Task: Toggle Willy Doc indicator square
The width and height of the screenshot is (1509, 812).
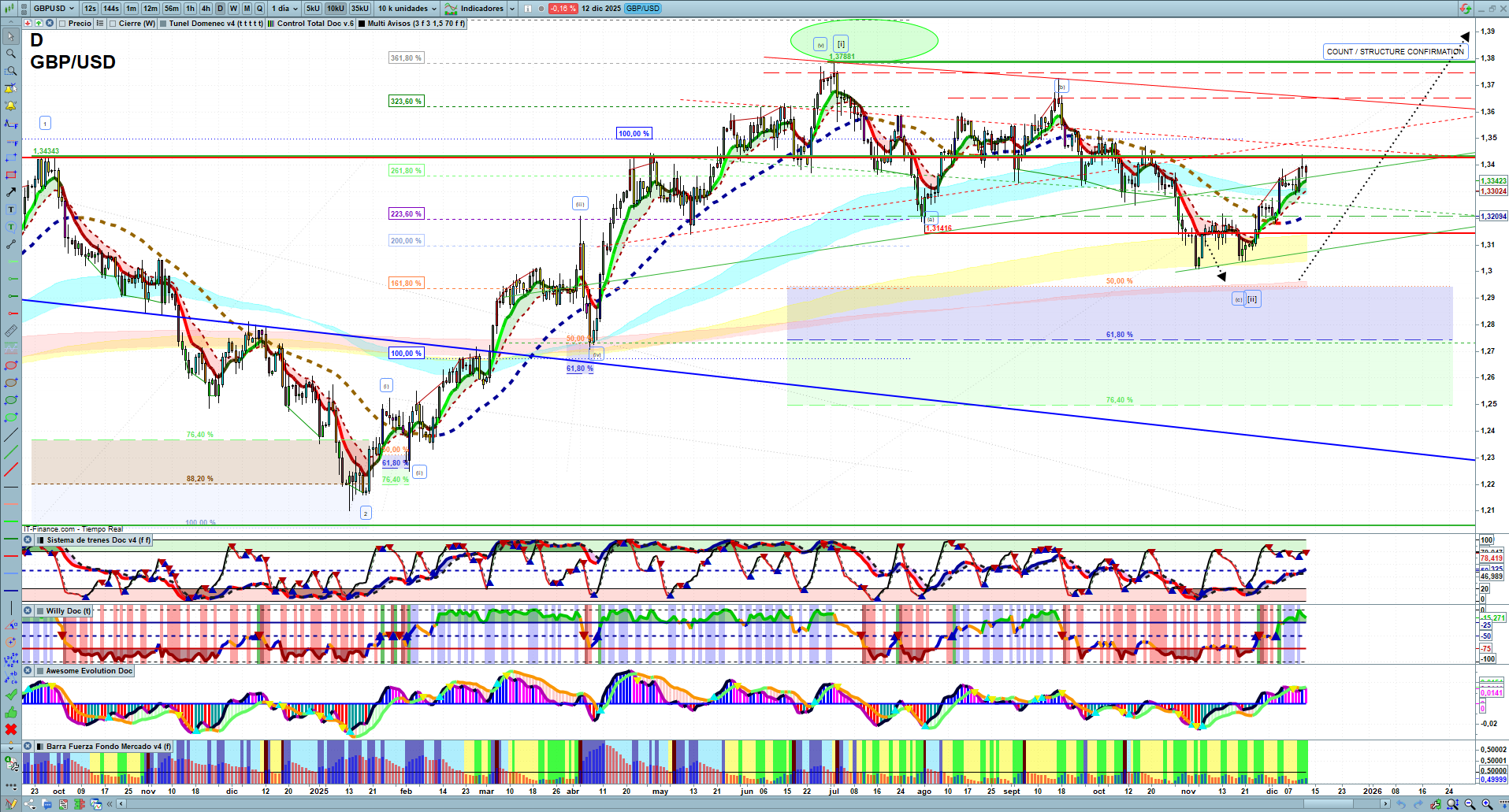Action: 39,611
